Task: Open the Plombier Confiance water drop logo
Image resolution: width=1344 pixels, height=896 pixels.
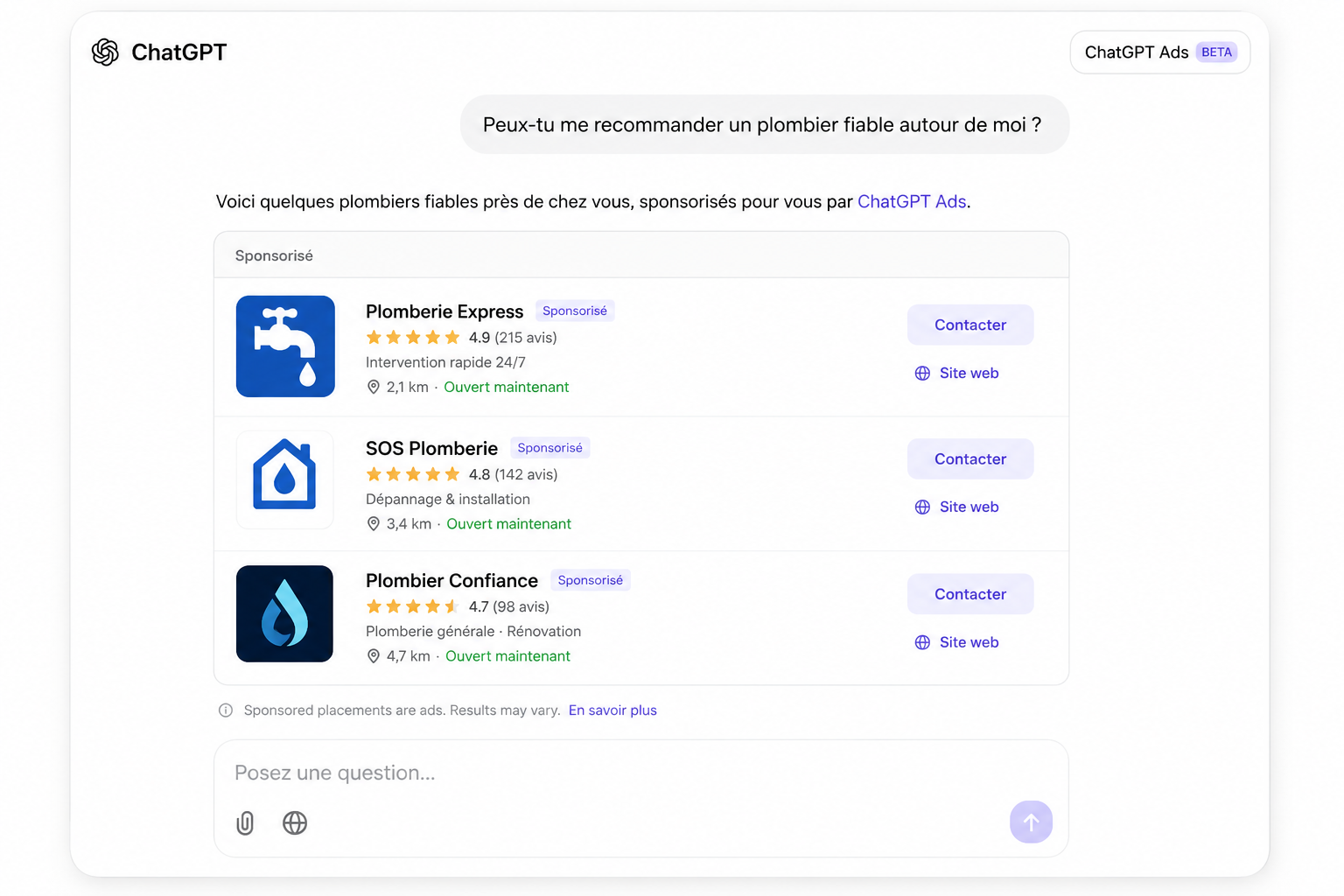Action: tap(284, 613)
